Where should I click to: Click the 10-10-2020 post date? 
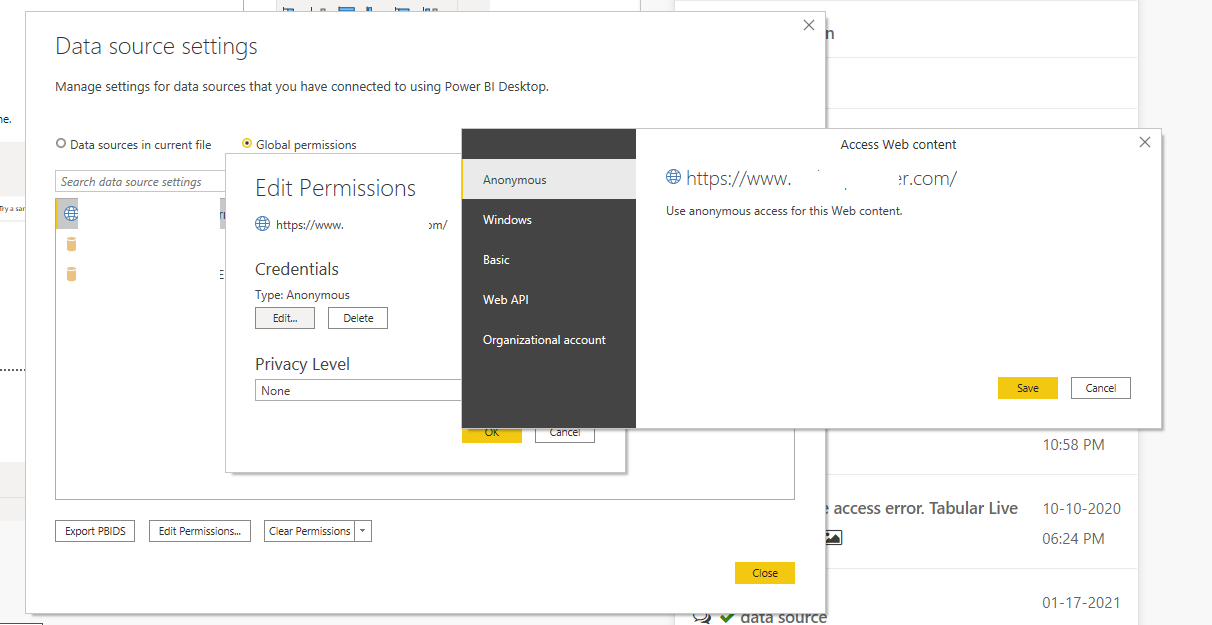(1081, 508)
